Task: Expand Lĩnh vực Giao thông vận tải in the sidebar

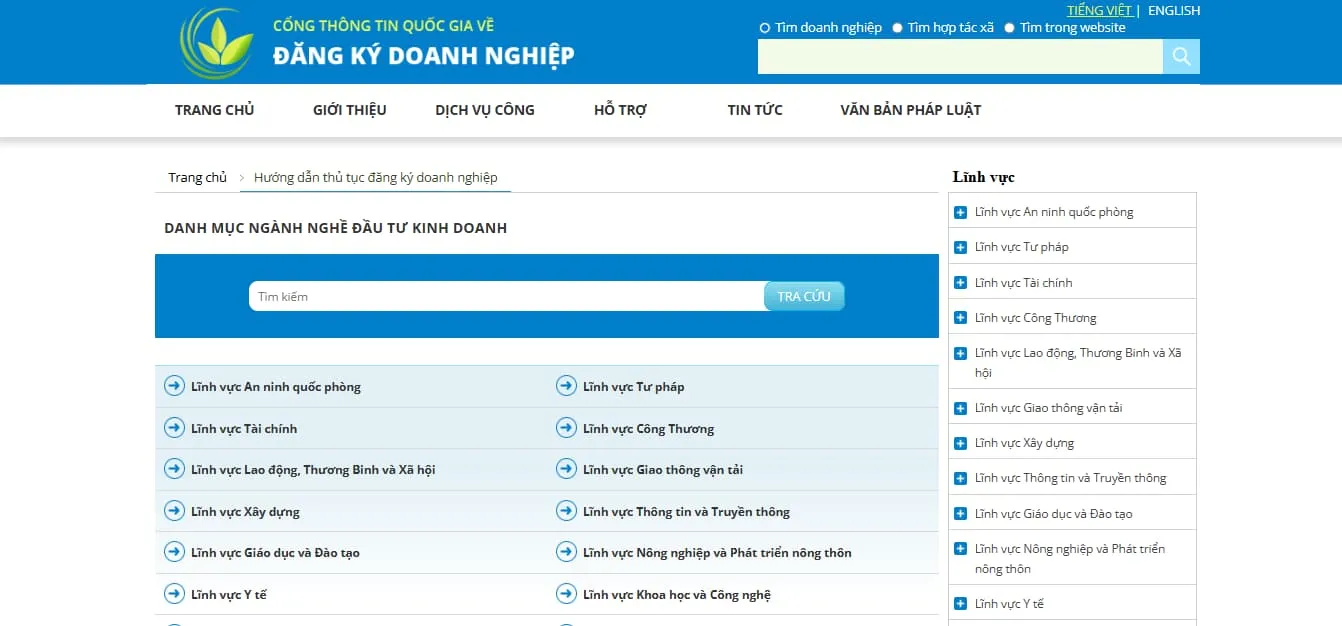Action: (x=961, y=406)
